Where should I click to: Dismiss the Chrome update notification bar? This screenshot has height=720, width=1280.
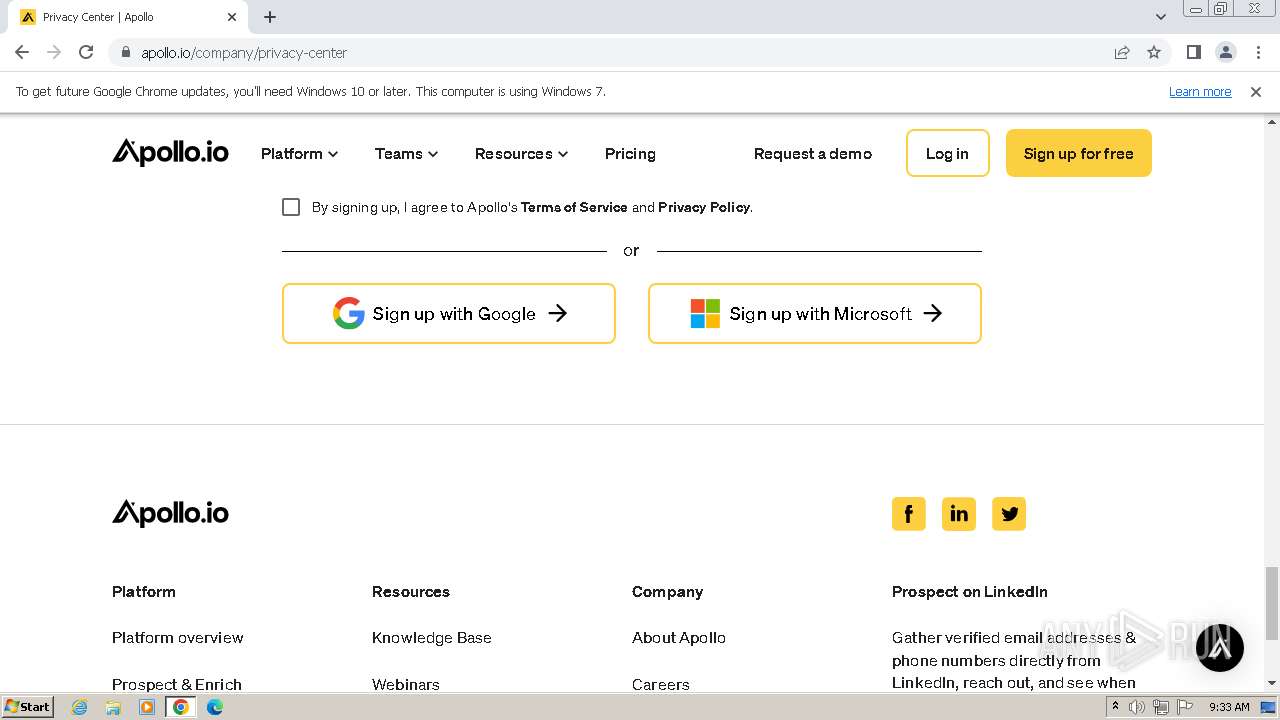(1256, 91)
